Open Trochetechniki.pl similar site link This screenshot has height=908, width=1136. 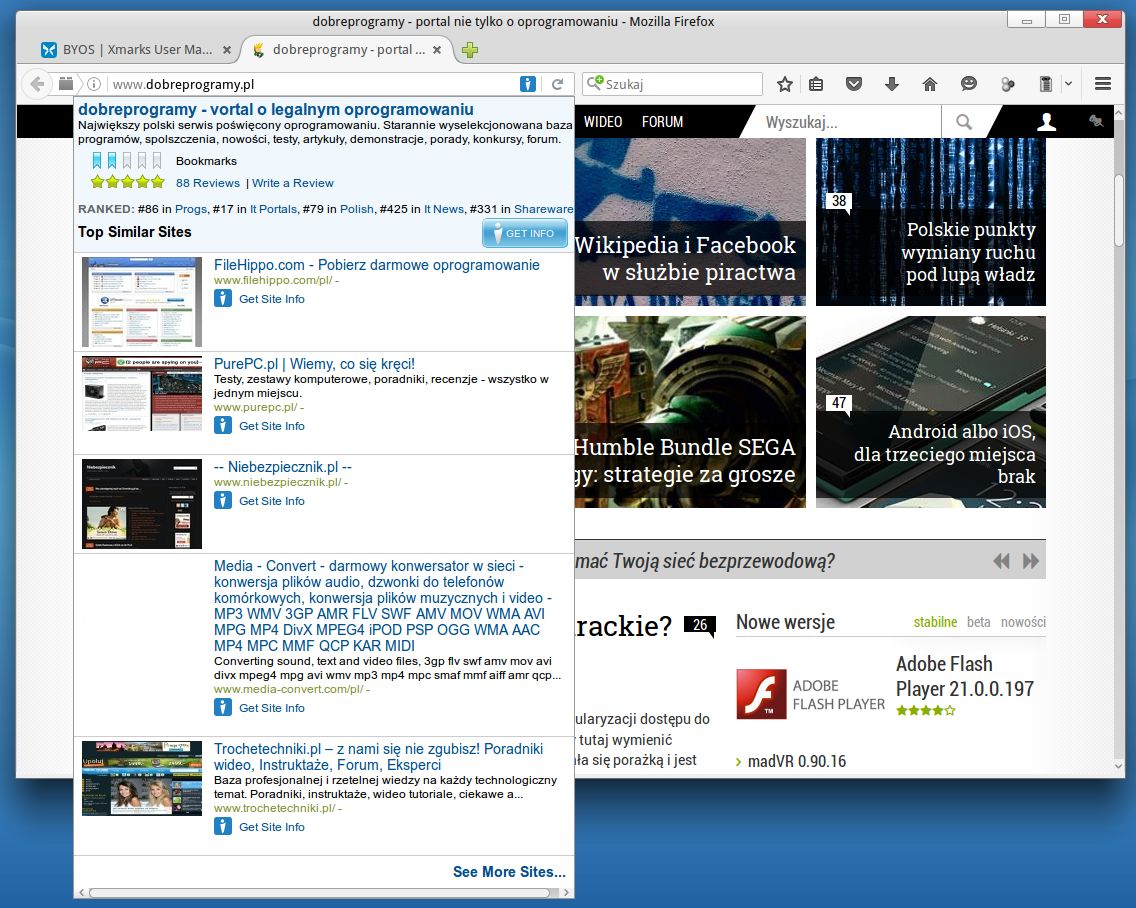tap(378, 757)
